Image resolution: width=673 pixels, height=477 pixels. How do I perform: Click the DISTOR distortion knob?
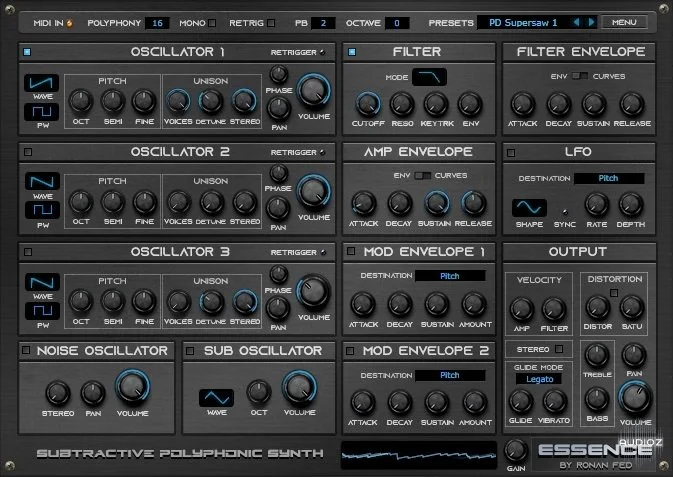(597, 307)
